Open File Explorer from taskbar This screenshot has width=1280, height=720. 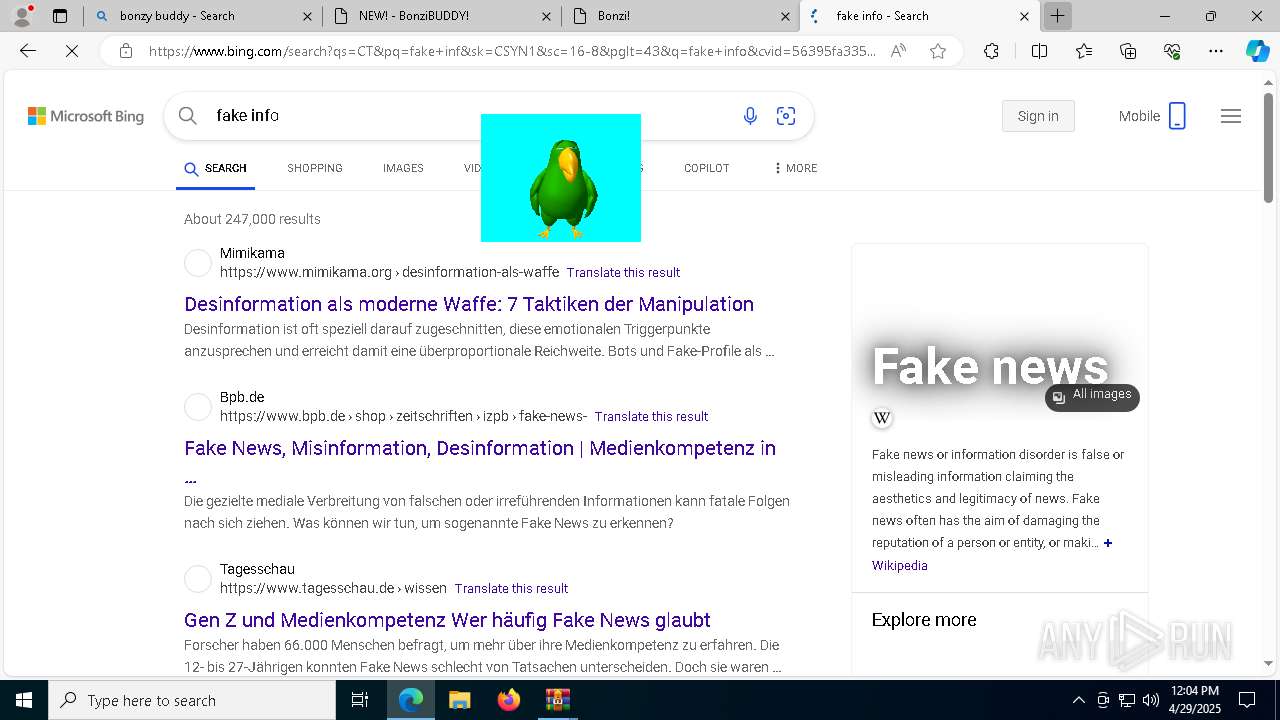tap(459, 700)
